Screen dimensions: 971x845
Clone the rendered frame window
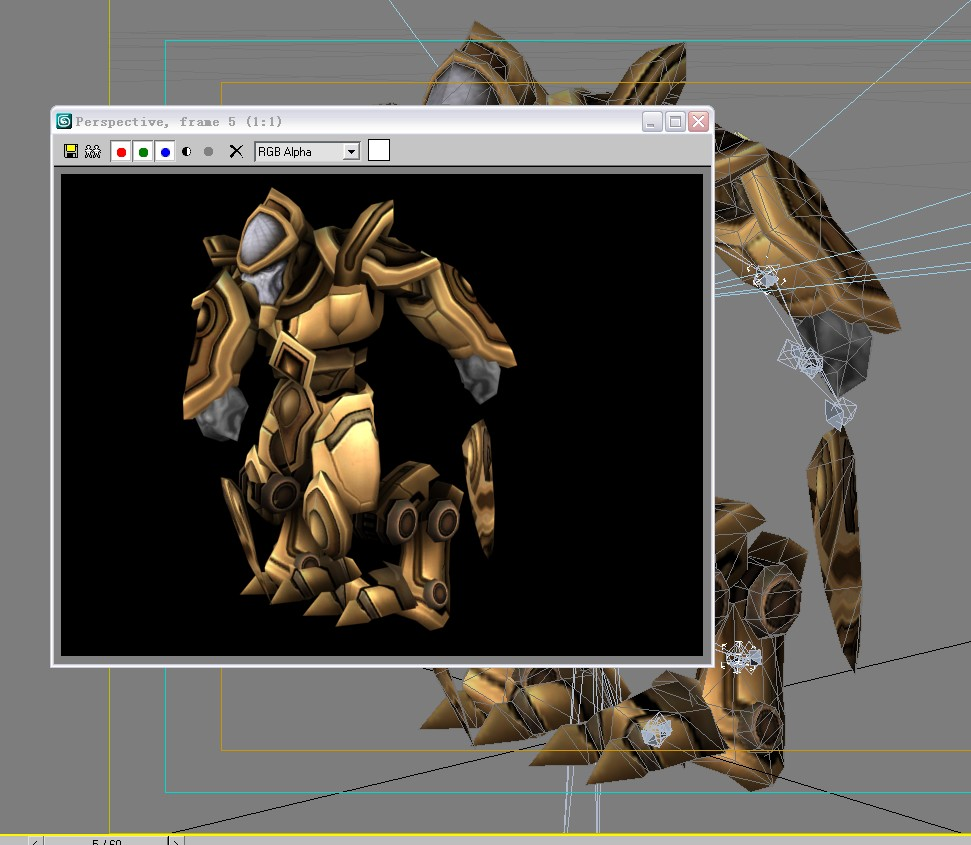click(93, 151)
